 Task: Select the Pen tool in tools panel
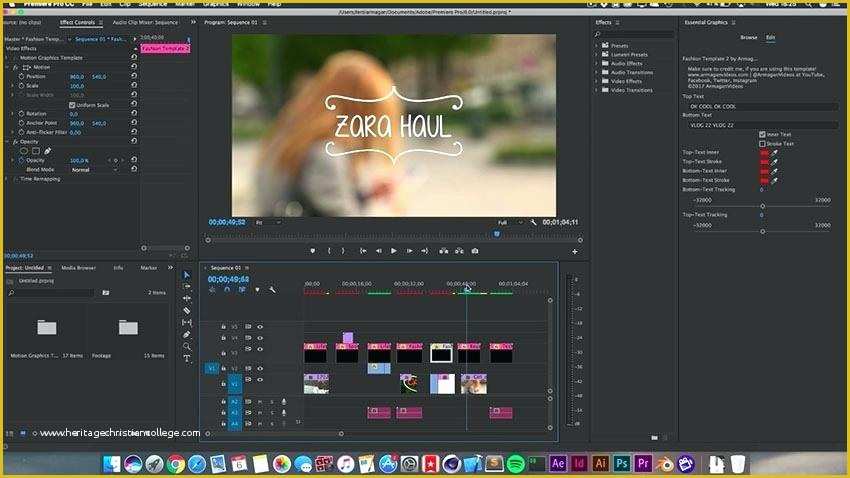click(186, 334)
